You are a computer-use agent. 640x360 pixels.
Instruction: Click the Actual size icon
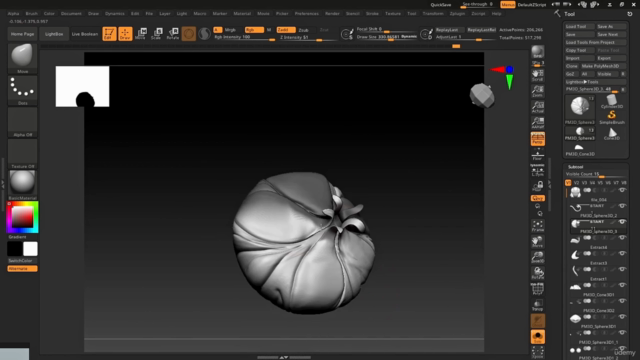538,107
